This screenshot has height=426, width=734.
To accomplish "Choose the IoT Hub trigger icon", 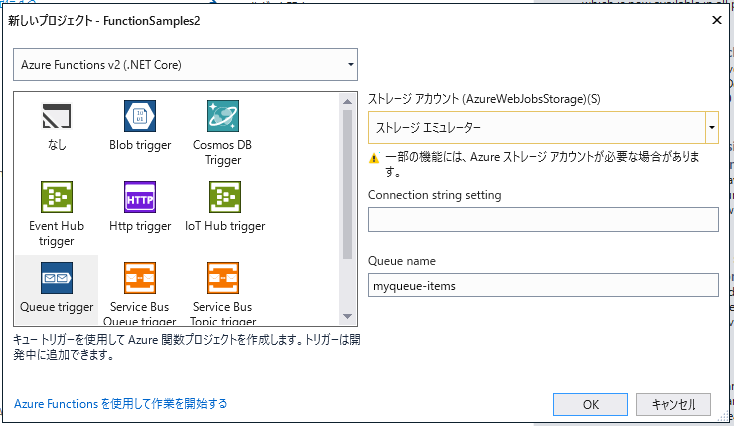I will tap(225, 197).
